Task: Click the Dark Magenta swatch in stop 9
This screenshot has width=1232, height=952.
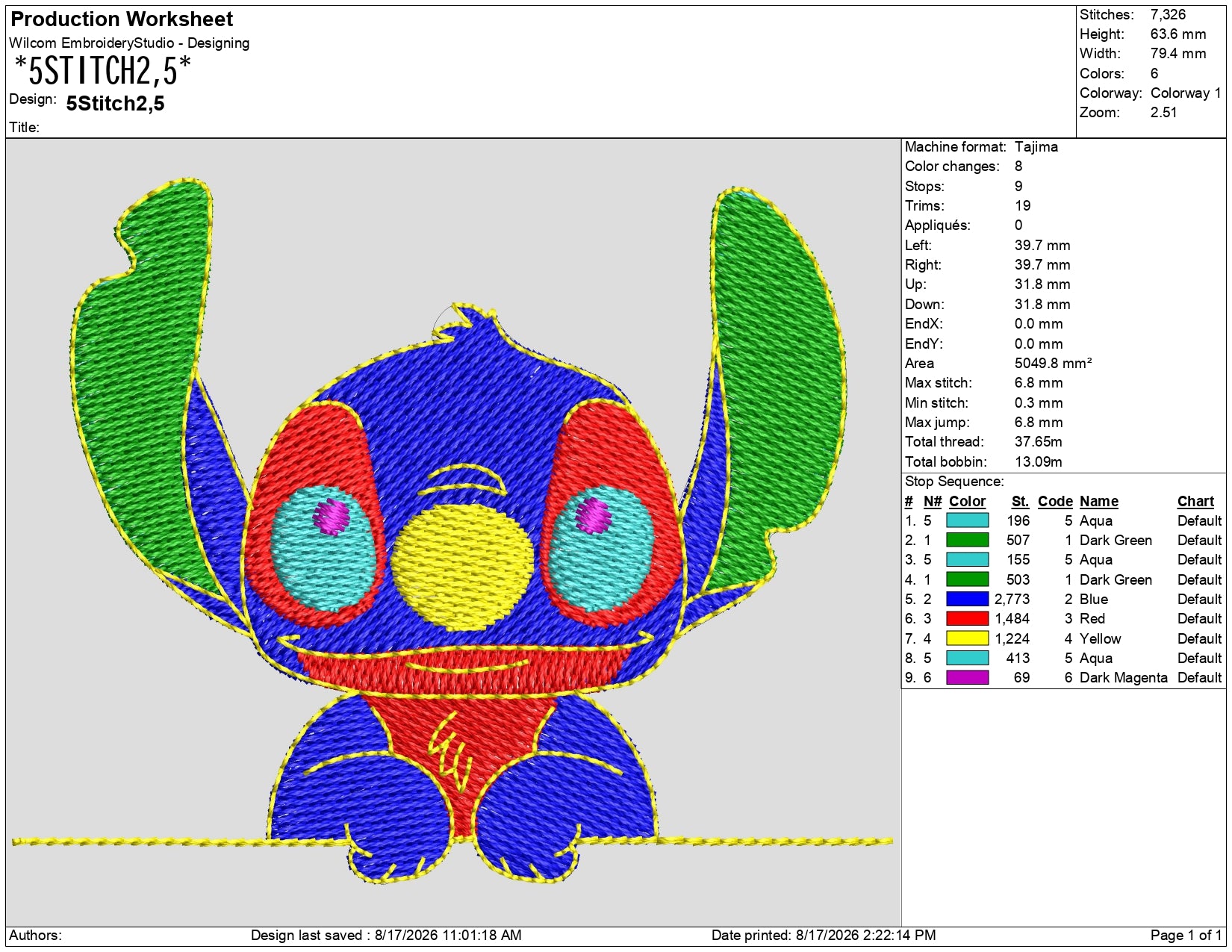Action: 967,677
